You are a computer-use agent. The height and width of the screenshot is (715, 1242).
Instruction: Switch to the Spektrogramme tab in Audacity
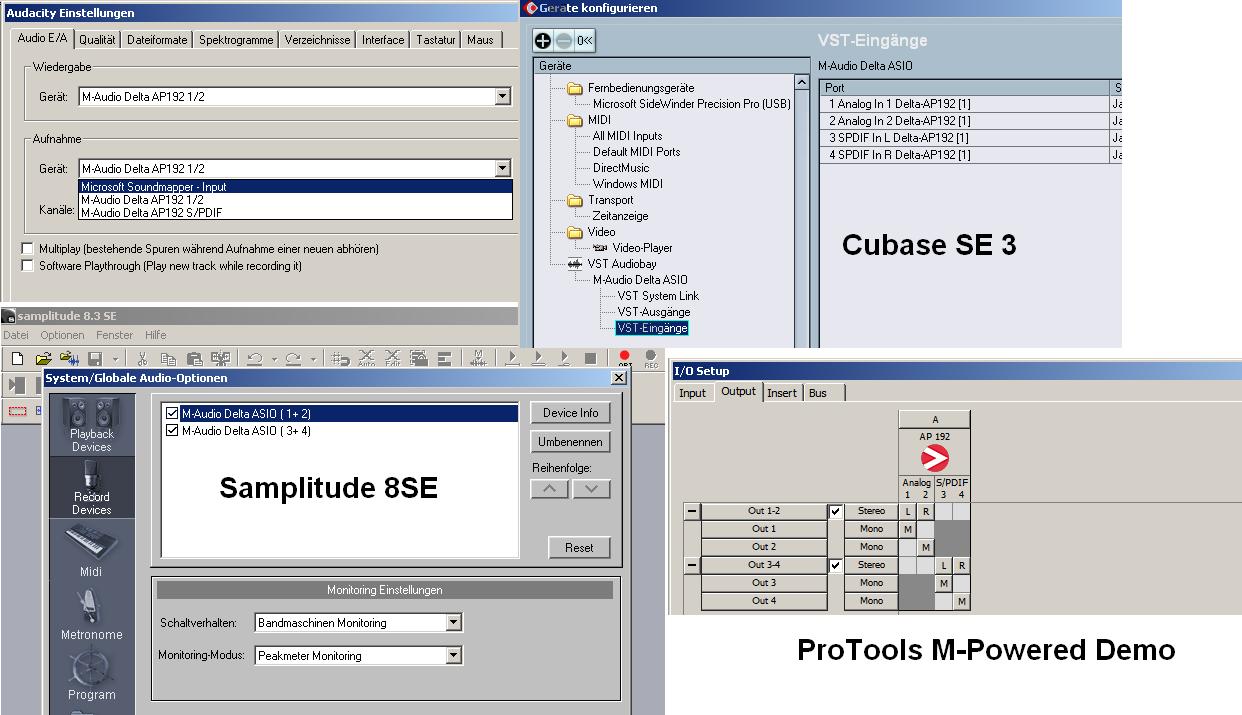pyautogui.click(x=236, y=40)
